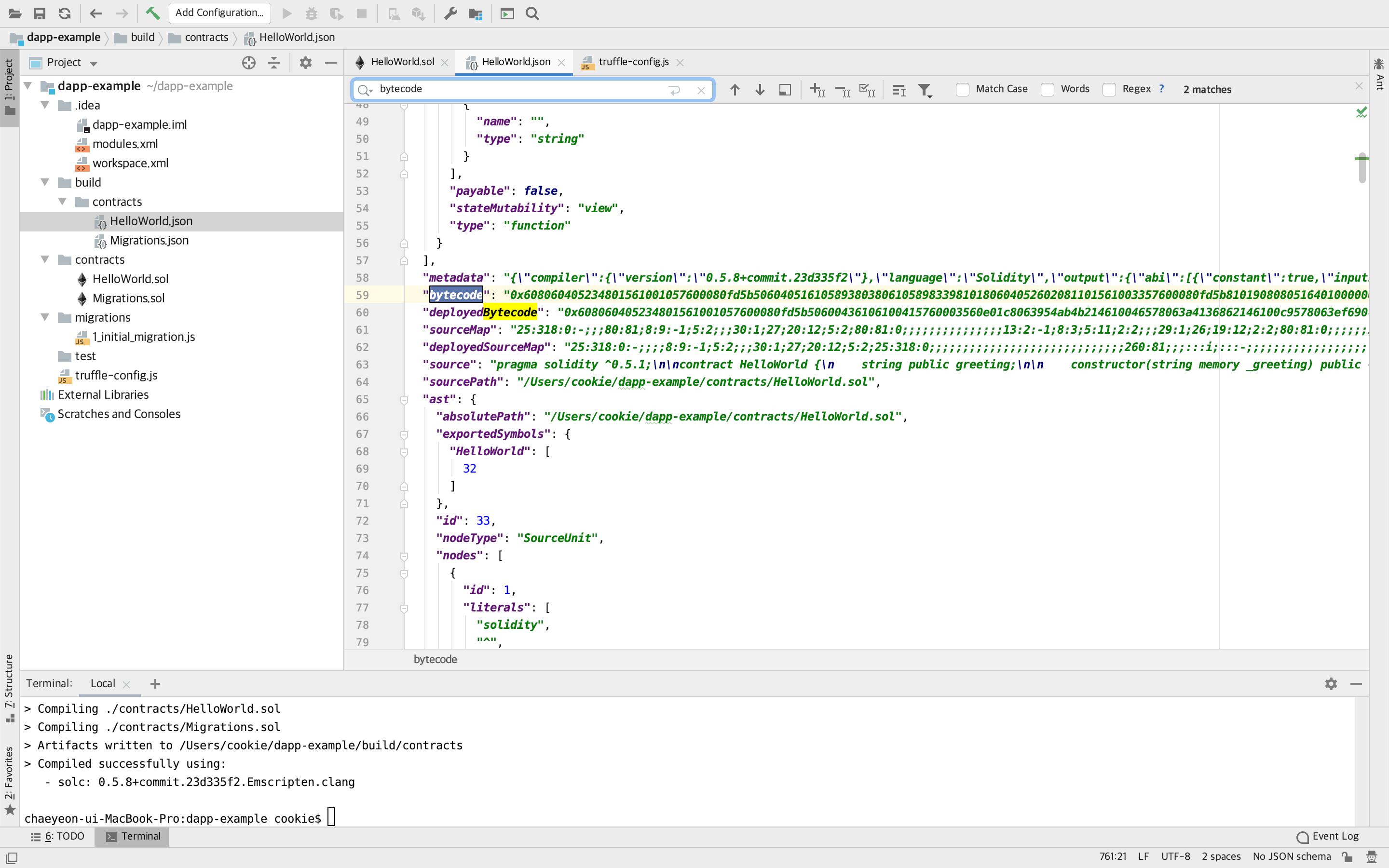Open search history dropdown in find field
The width and height of the screenshot is (1389, 868).
[365, 90]
